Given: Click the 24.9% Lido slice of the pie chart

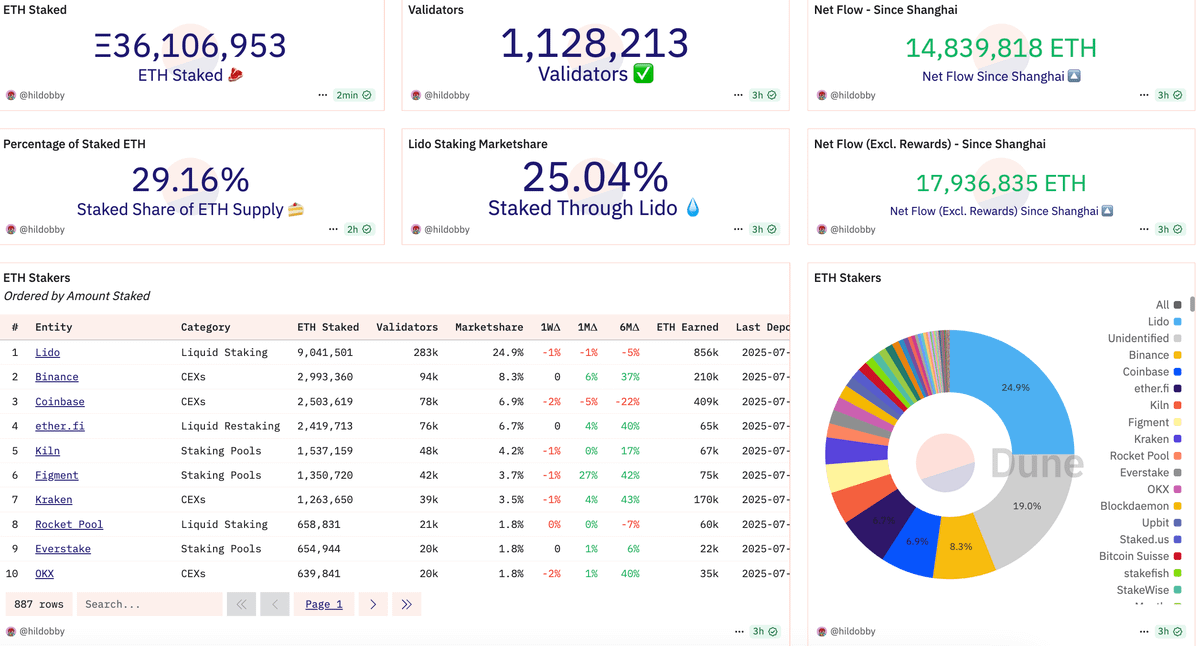Looking at the screenshot, I should click(1017, 387).
